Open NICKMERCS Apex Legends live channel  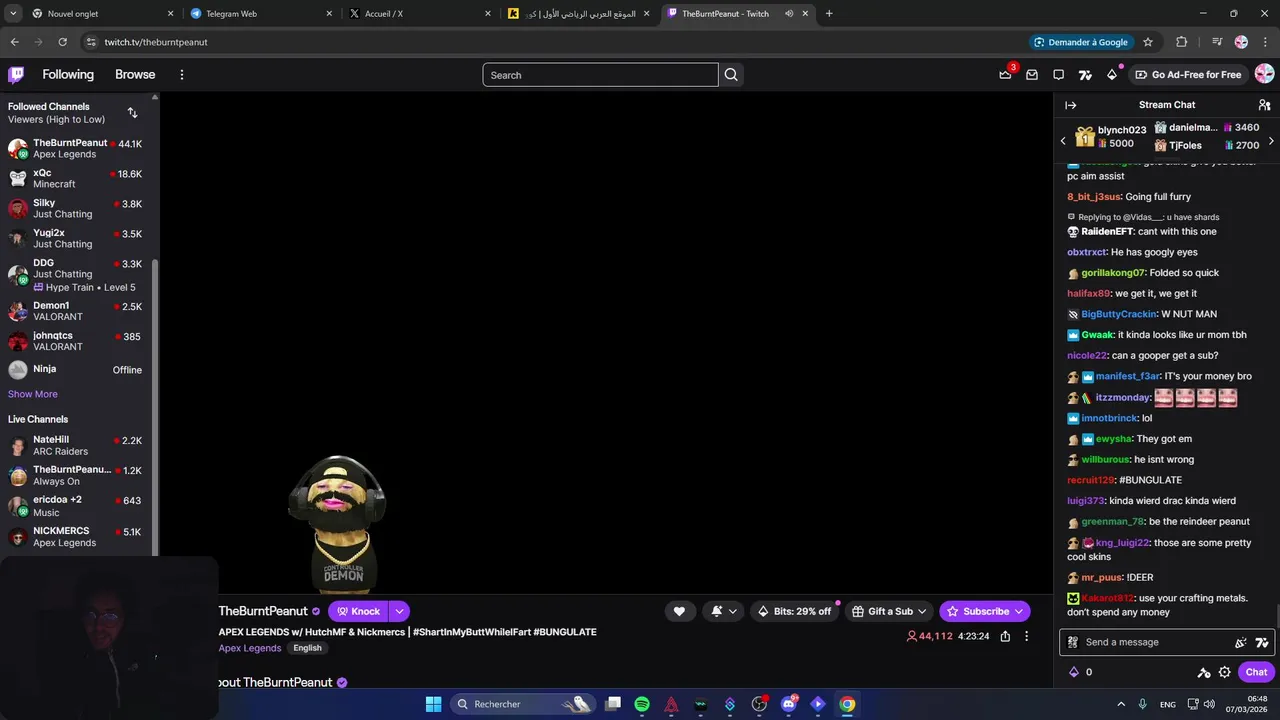point(77,536)
